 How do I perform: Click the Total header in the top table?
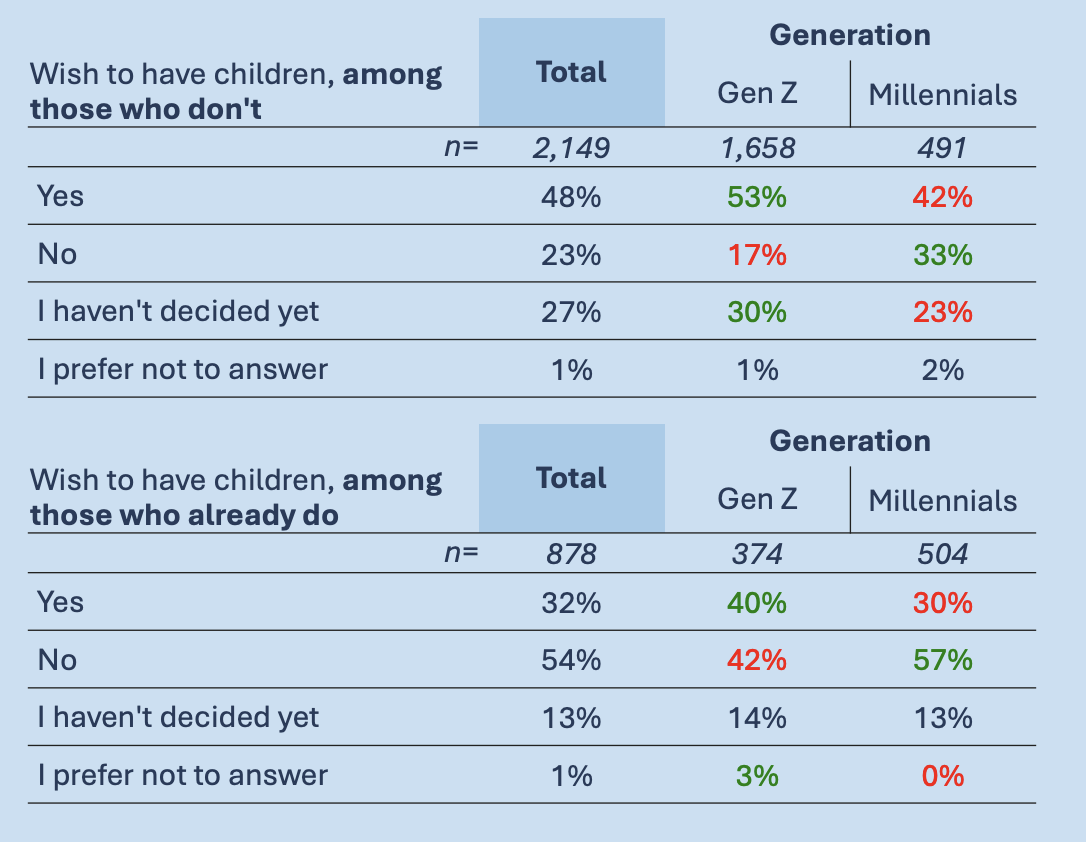tap(571, 72)
